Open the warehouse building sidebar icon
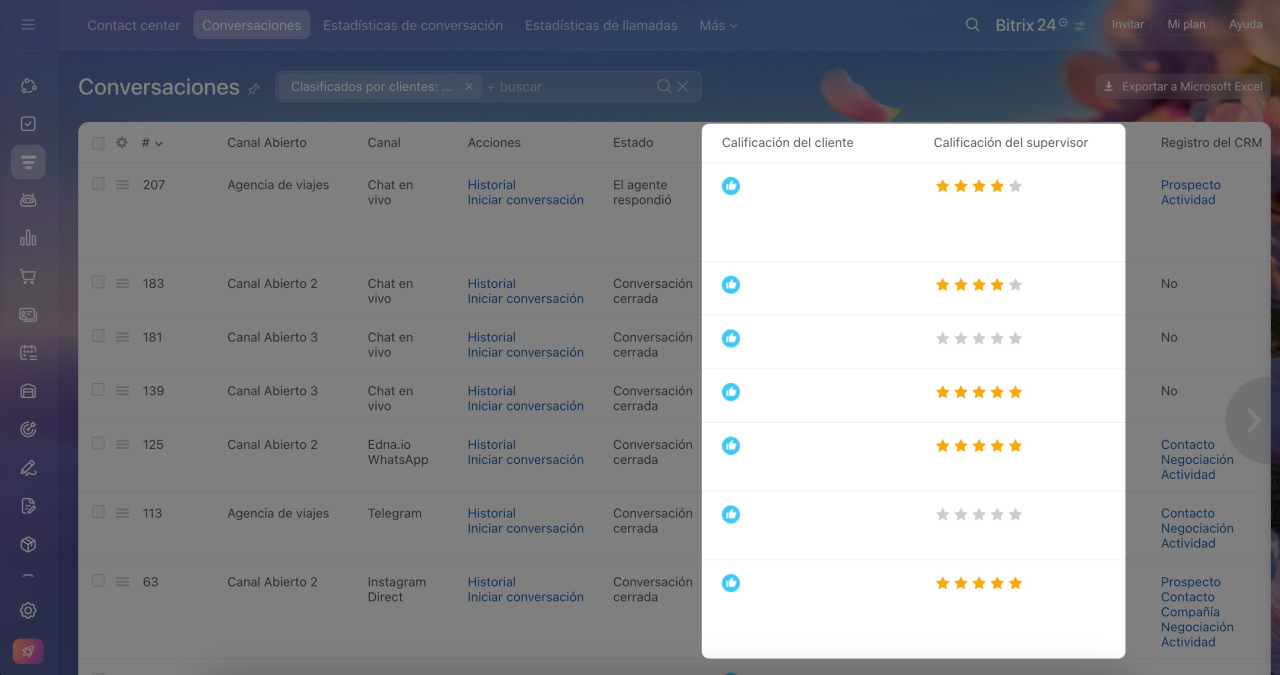 coord(28,391)
